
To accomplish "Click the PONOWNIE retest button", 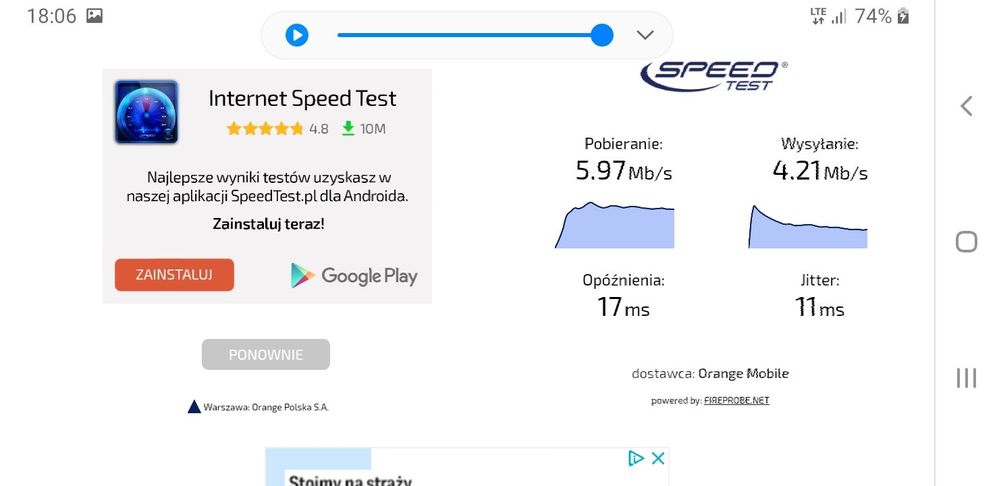I will (265, 354).
